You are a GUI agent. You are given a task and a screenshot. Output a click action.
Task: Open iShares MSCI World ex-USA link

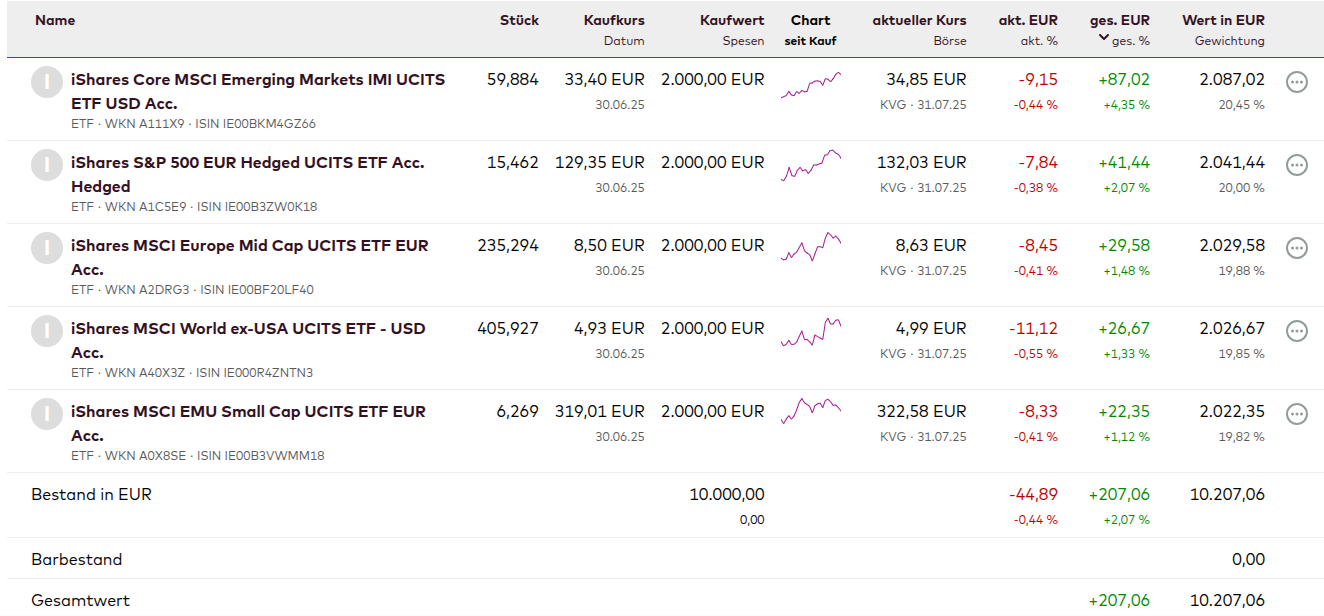coord(248,329)
